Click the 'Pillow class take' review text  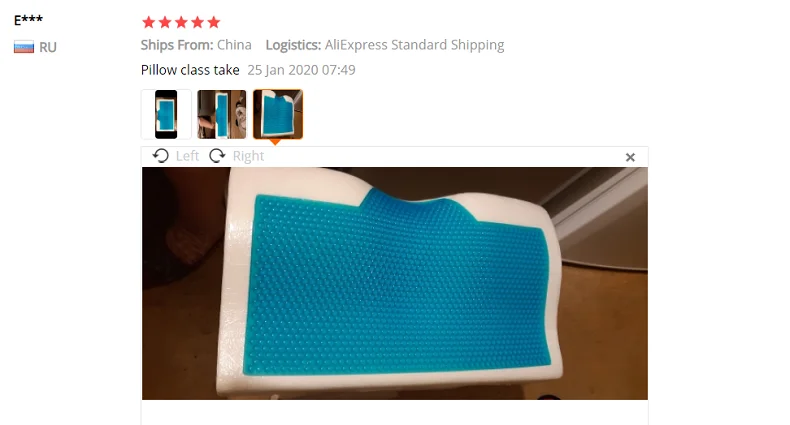click(x=190, y=70)
